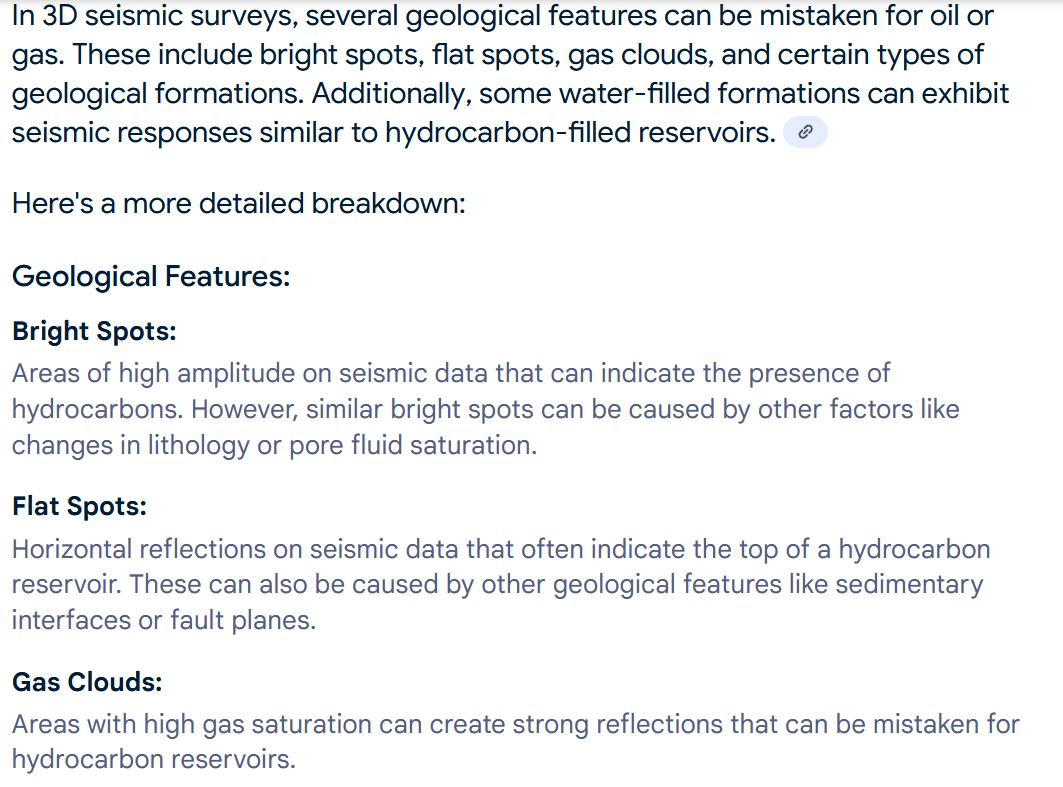
Task: Click the words 'seismic responses similar'
Action: [x=178, y=132]
